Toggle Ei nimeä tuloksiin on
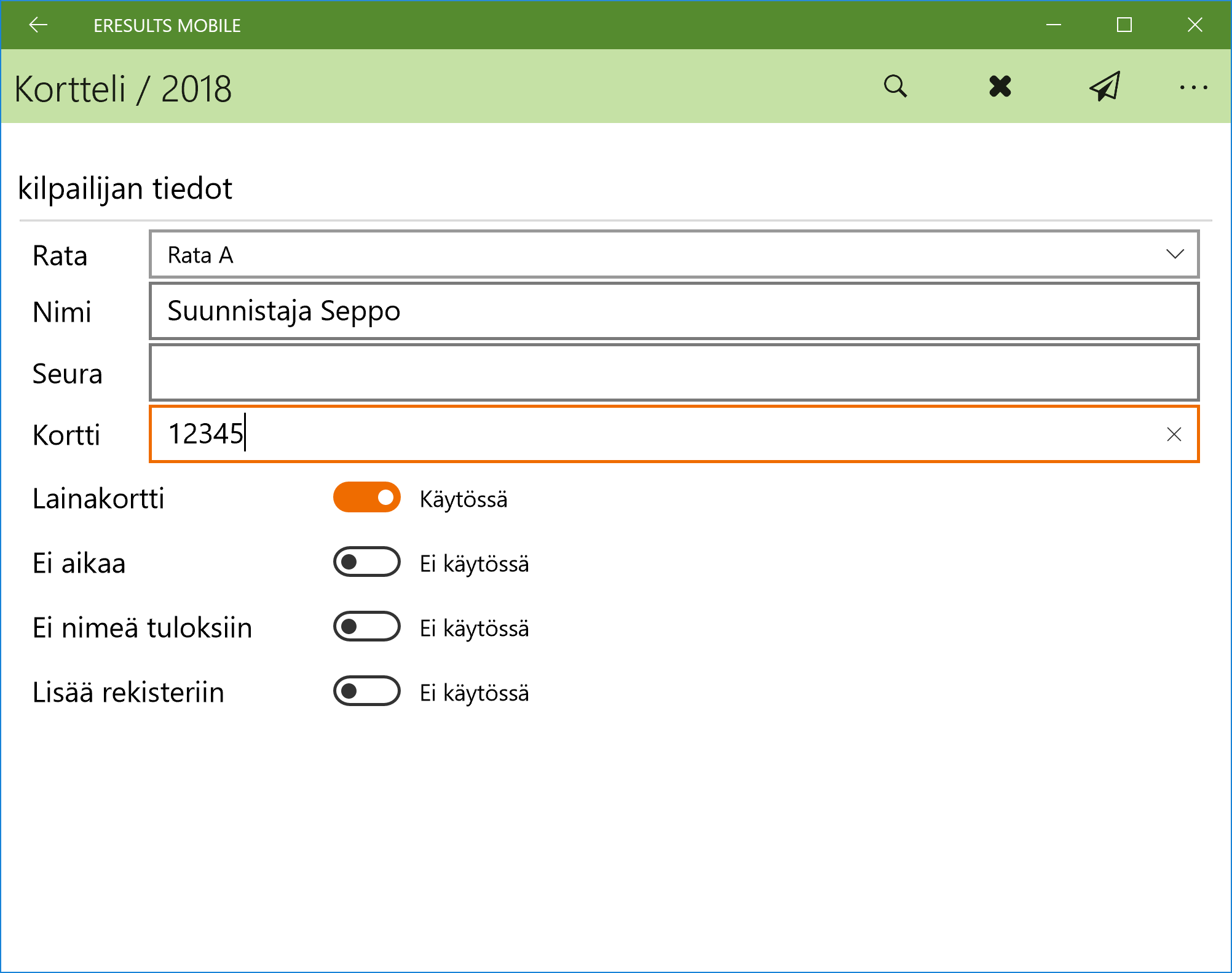The width and height of the screenshot is (1232, 973). [367, 627]
